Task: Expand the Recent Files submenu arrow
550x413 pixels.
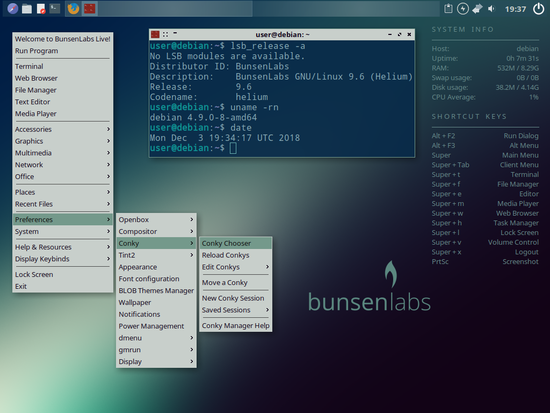Action: click(108, 204)
